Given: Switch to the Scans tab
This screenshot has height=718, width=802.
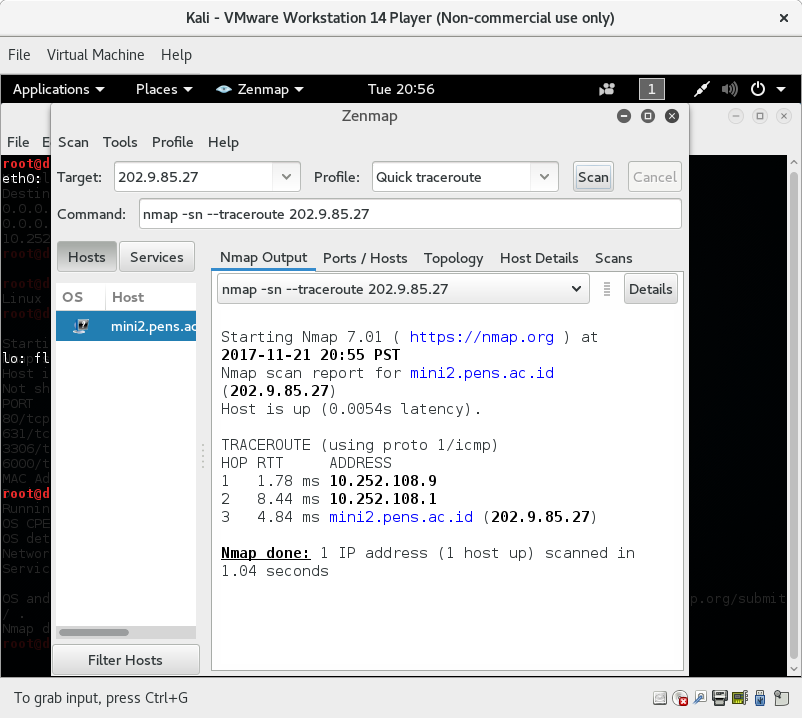Looking at the screenshot, I should click(613, 258).
